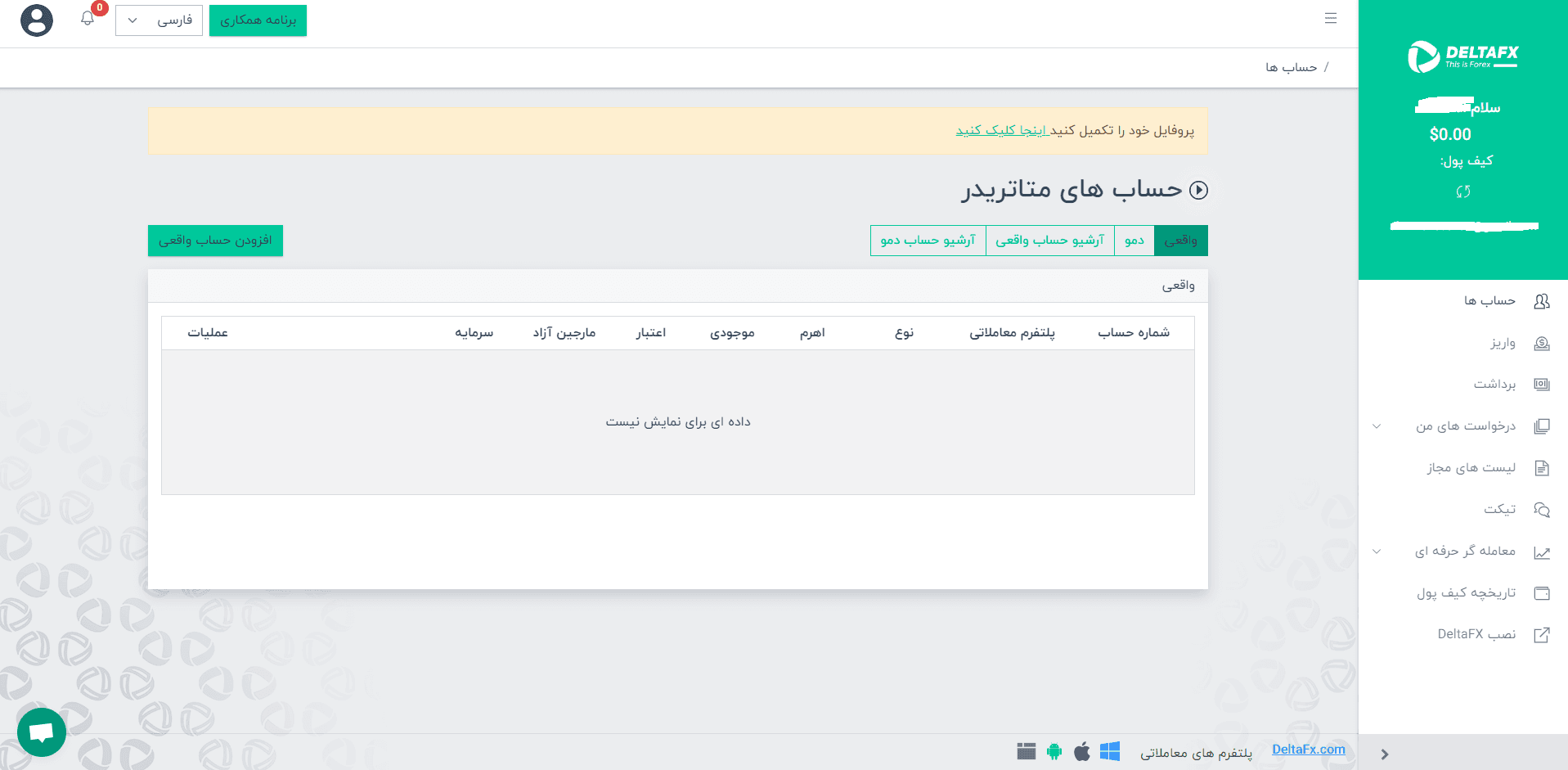Switch to the دمو accounts tab

tap(1134, 241)
